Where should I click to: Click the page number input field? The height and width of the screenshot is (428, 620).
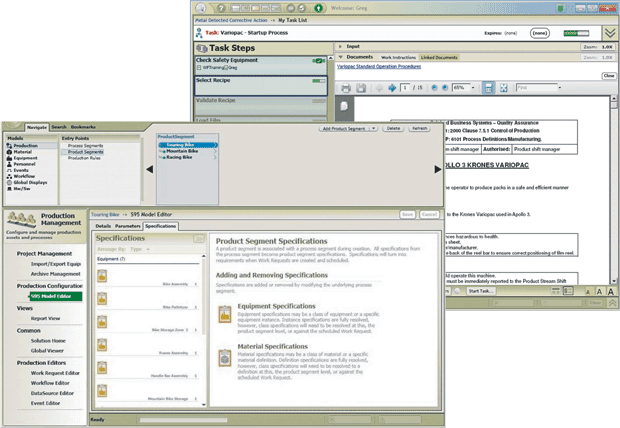tap(405, 88)
